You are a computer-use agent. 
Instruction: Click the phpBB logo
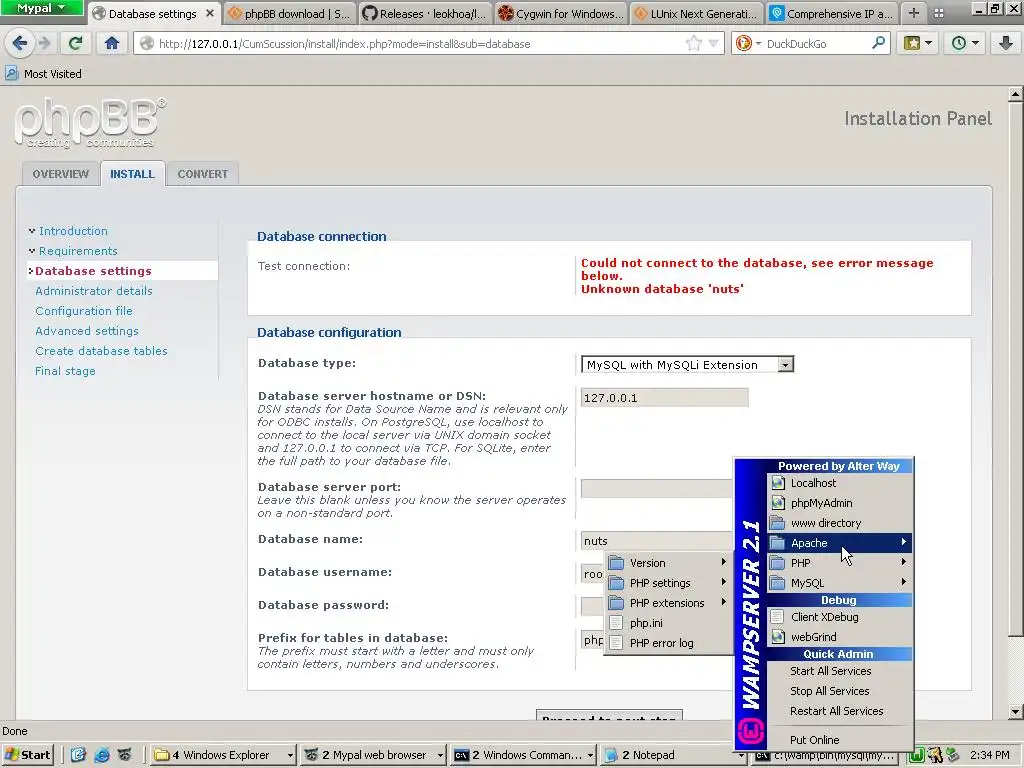90,122
